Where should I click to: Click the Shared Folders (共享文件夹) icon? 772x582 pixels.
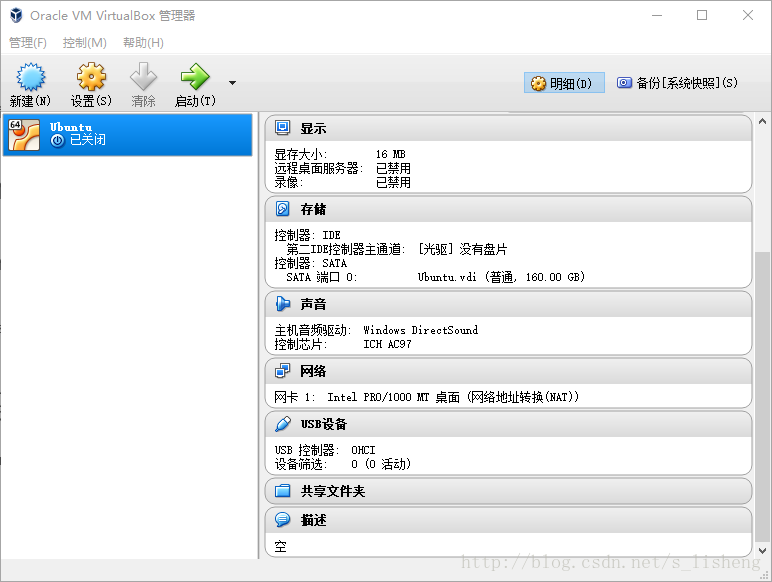point(283,491)
